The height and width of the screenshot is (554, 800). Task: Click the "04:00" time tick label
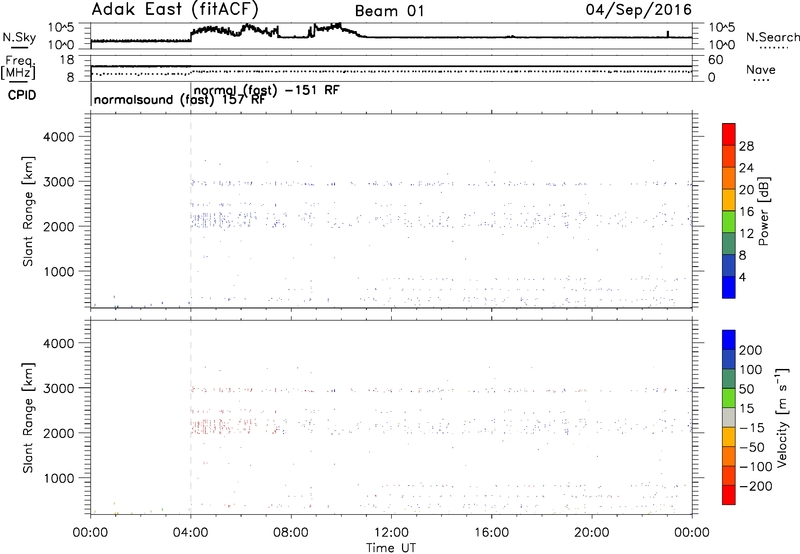coord(190,533)
